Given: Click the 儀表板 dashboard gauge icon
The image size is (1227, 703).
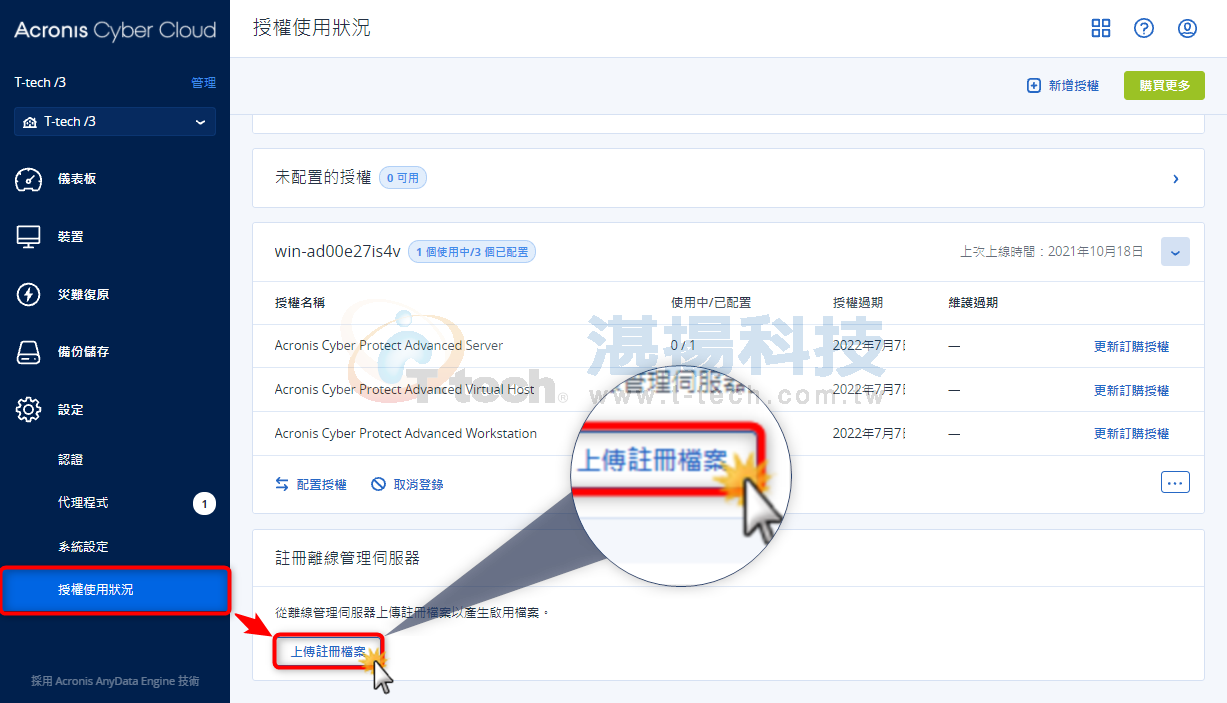Looking at the screenshot, I should (28, 179).
